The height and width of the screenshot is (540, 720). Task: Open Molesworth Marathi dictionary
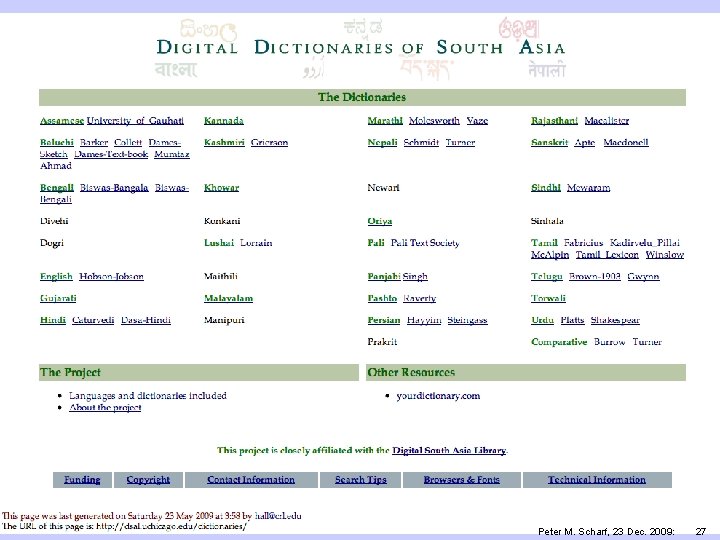tap(434, 121)
